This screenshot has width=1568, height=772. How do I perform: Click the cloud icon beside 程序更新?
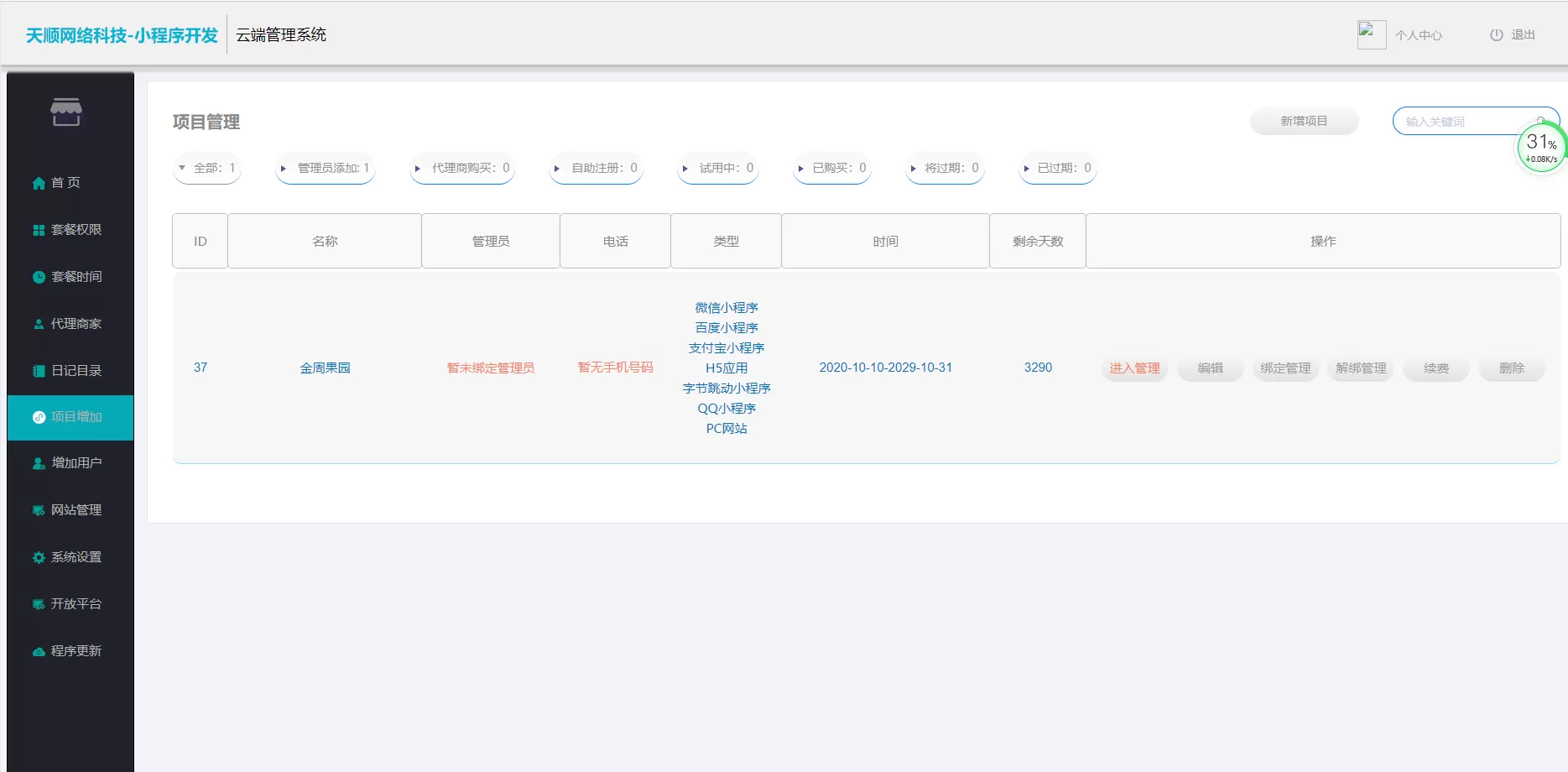coord(39,651)
